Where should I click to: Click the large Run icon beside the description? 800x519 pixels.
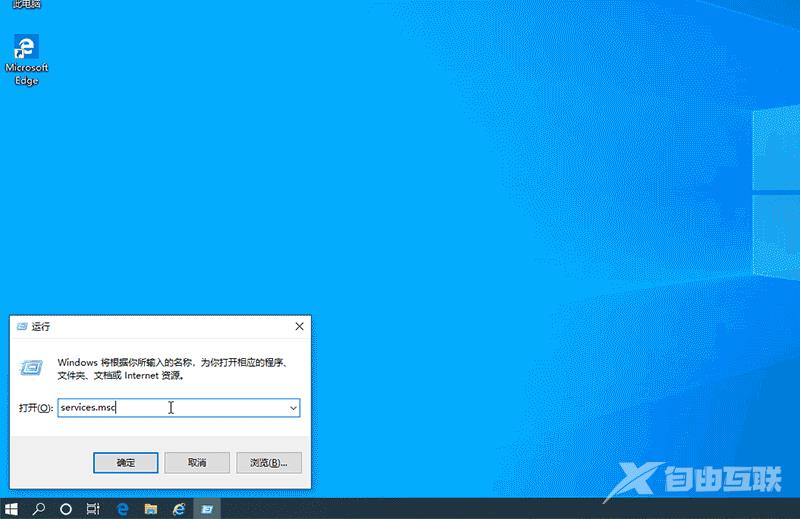coord(32,368)
